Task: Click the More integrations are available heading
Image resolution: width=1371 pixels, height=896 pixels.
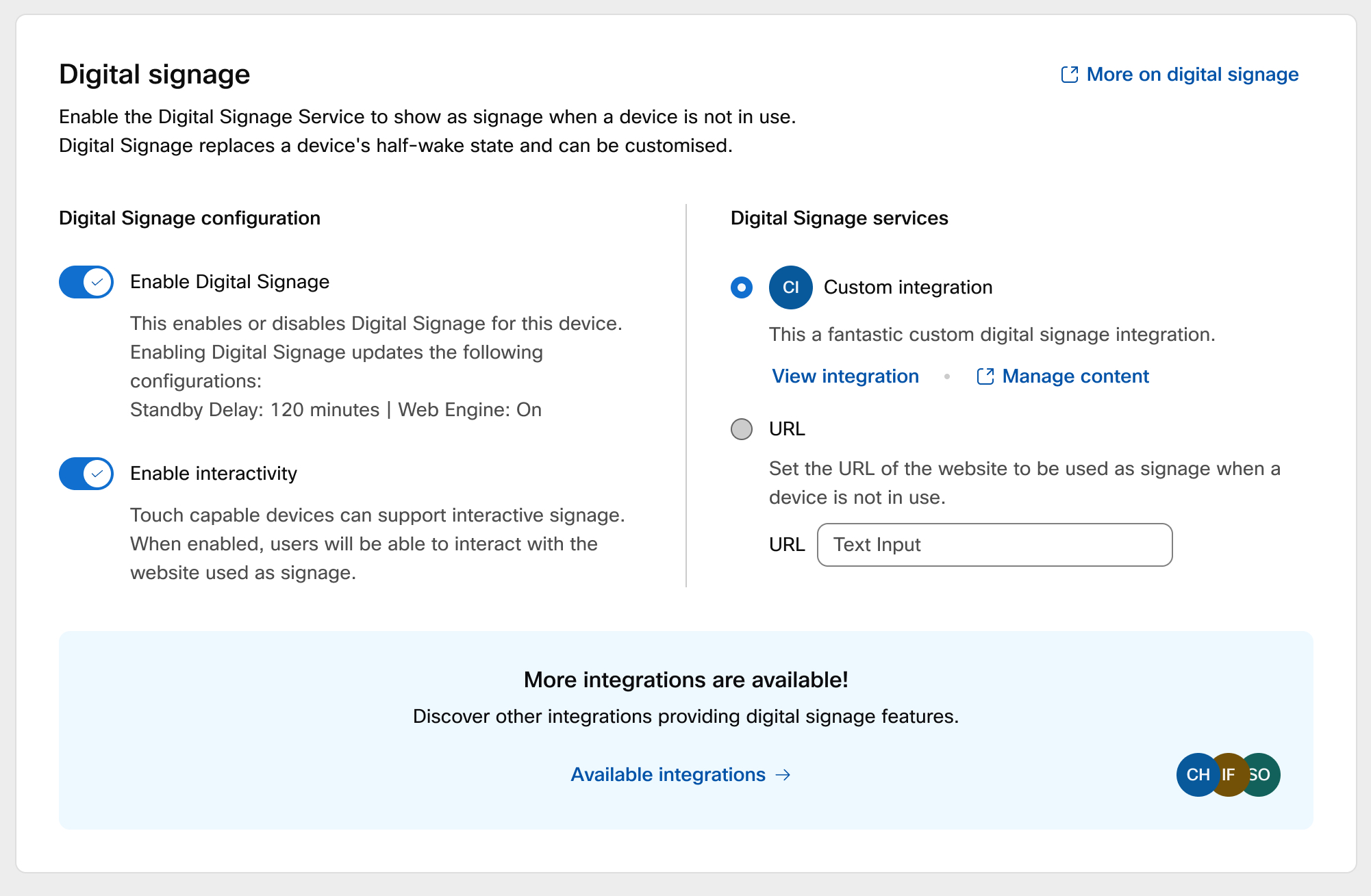Action: click(x=685, y=680)
